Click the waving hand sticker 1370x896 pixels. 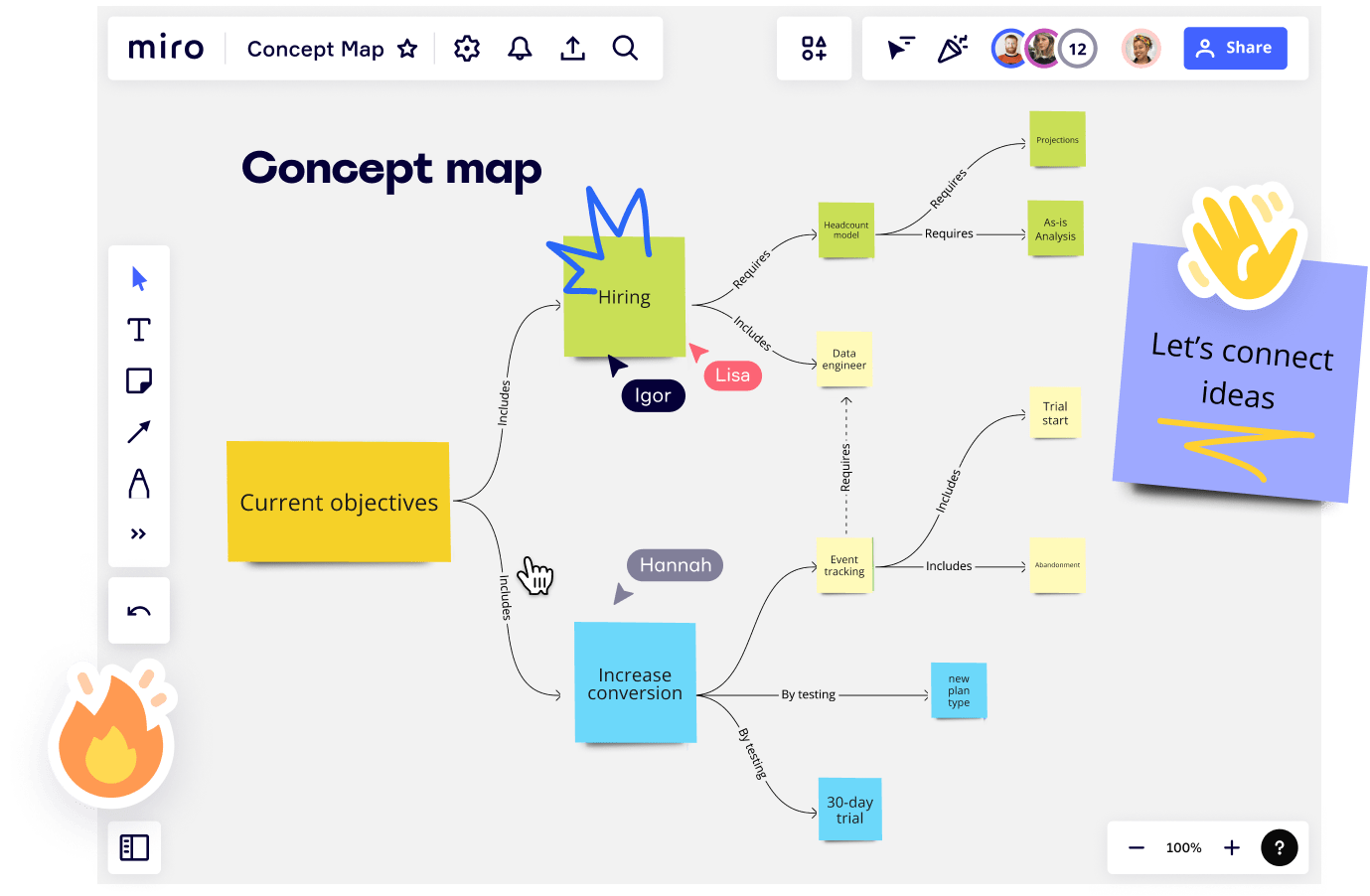click(x=1242, y=244)
